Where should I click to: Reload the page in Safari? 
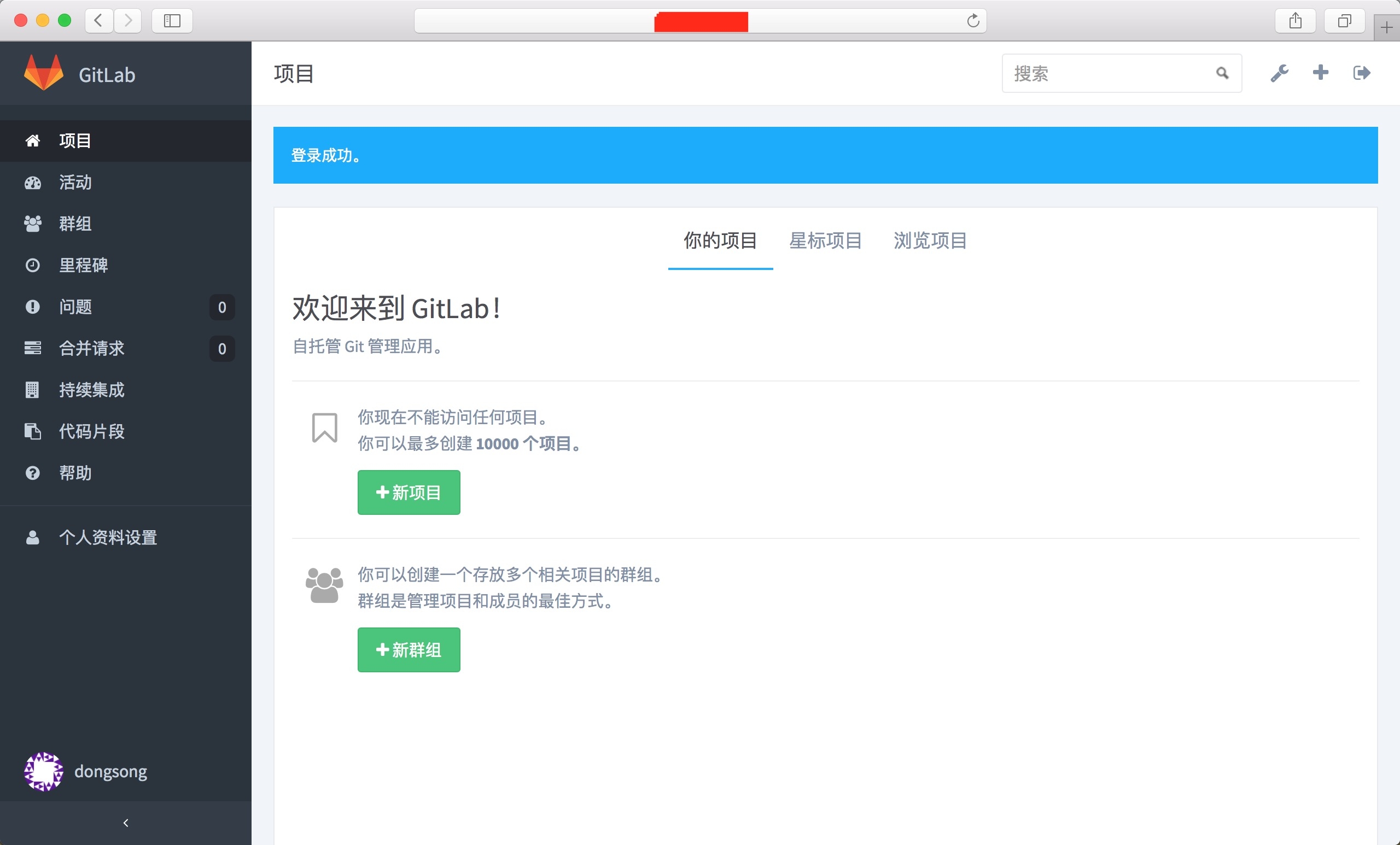pos(973,20)
